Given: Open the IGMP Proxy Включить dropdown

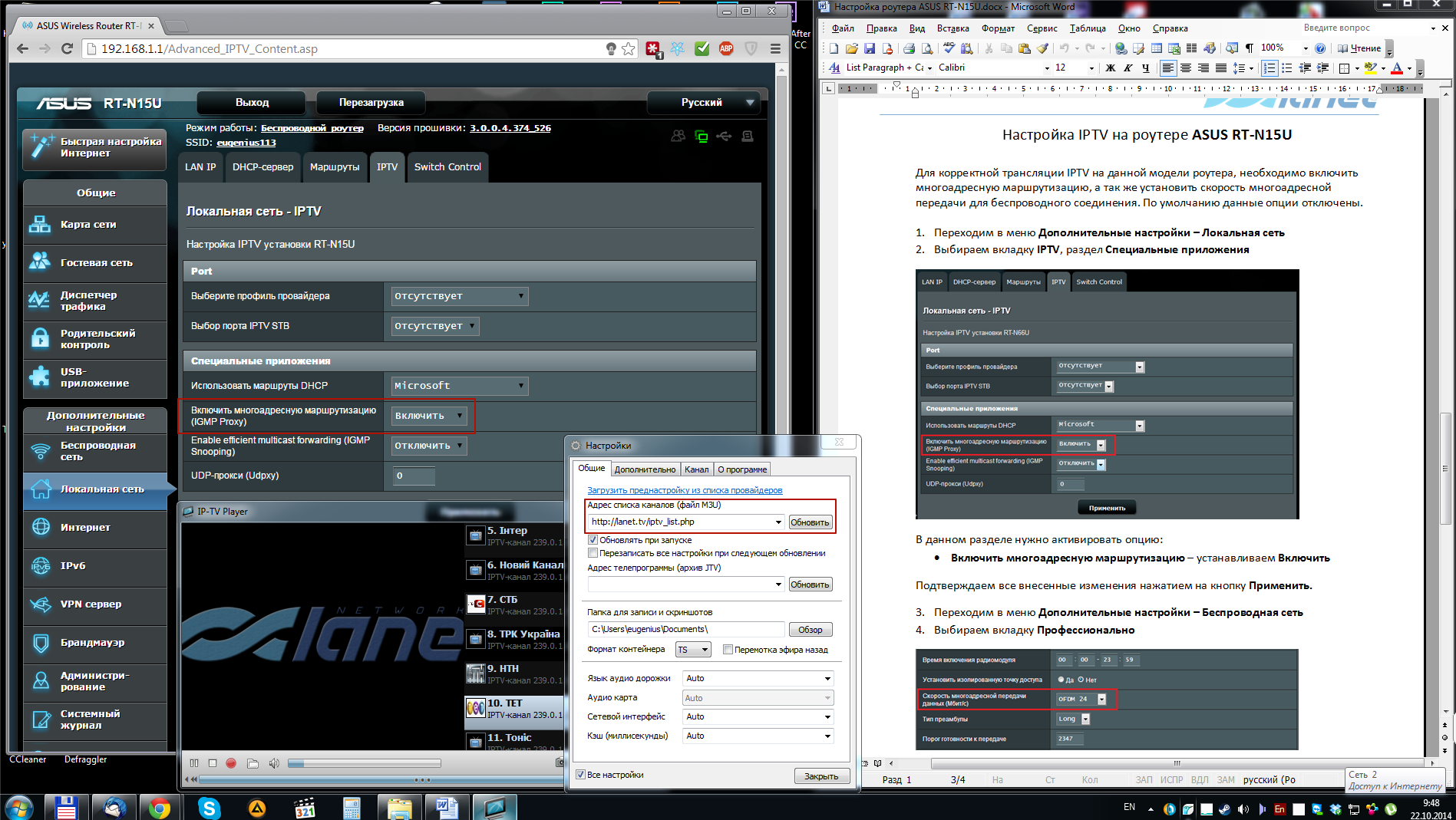Looking at the screenshot, I should (429, 416).
